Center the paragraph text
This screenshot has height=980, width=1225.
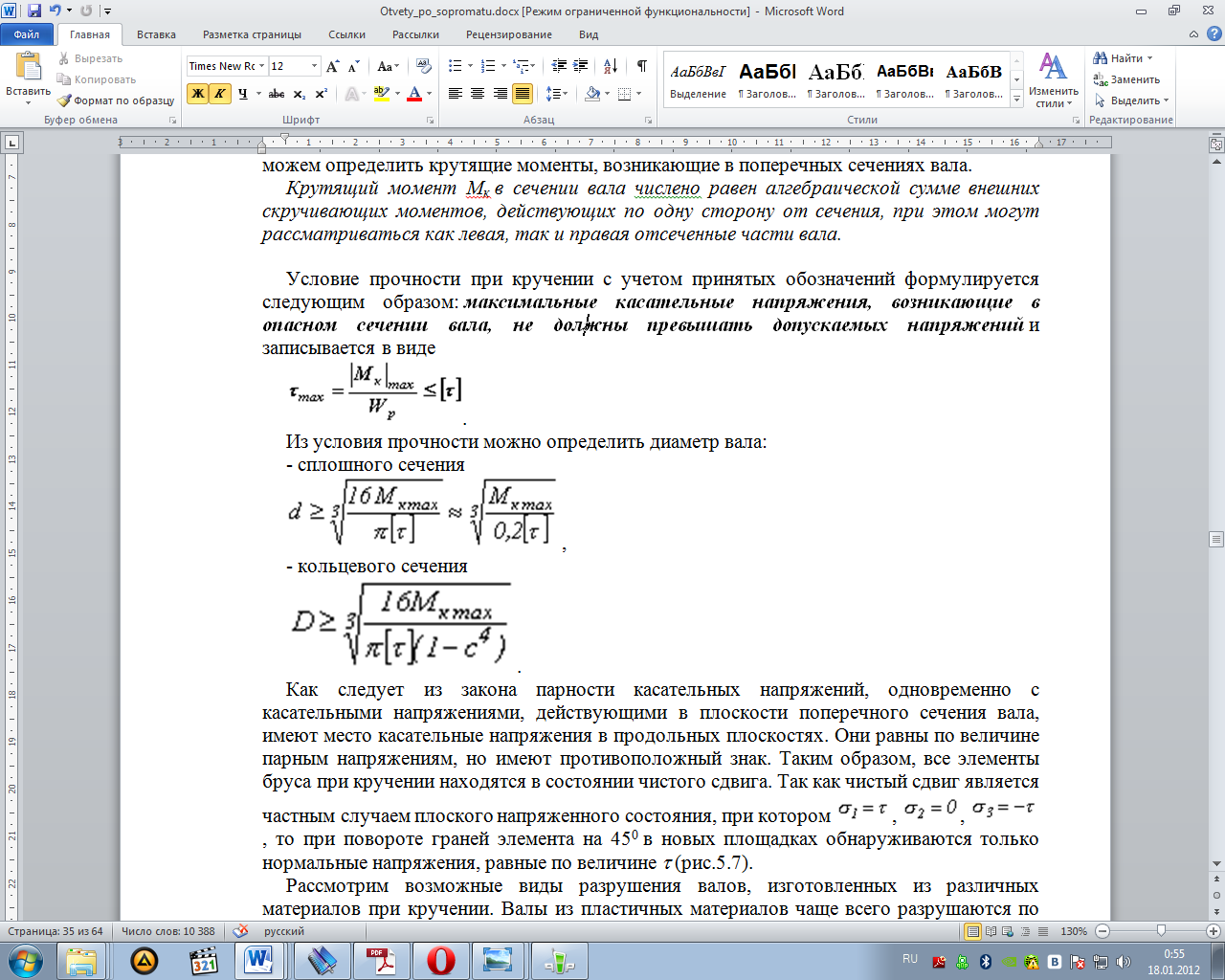477,94
